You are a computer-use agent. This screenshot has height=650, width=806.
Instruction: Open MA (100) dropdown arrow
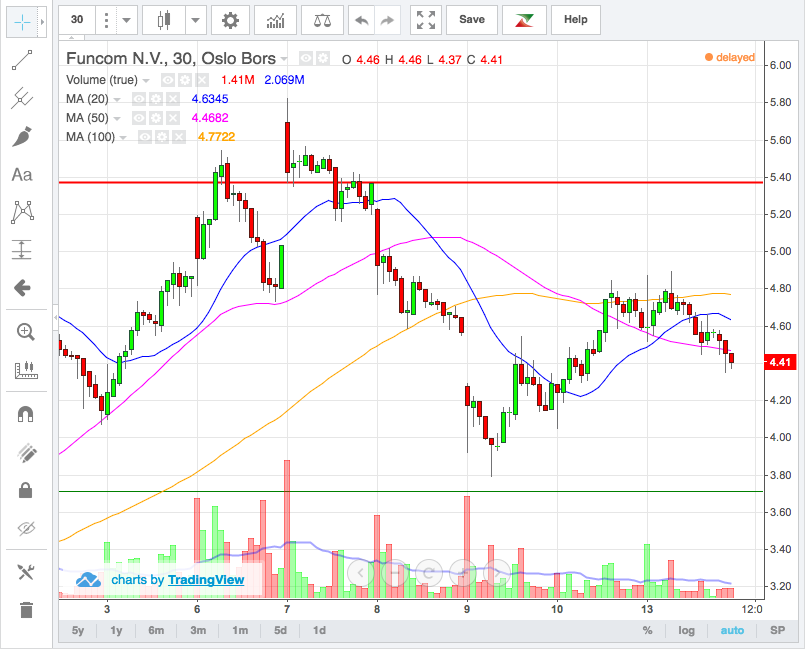pyautogui.click(x=123, y=138)
